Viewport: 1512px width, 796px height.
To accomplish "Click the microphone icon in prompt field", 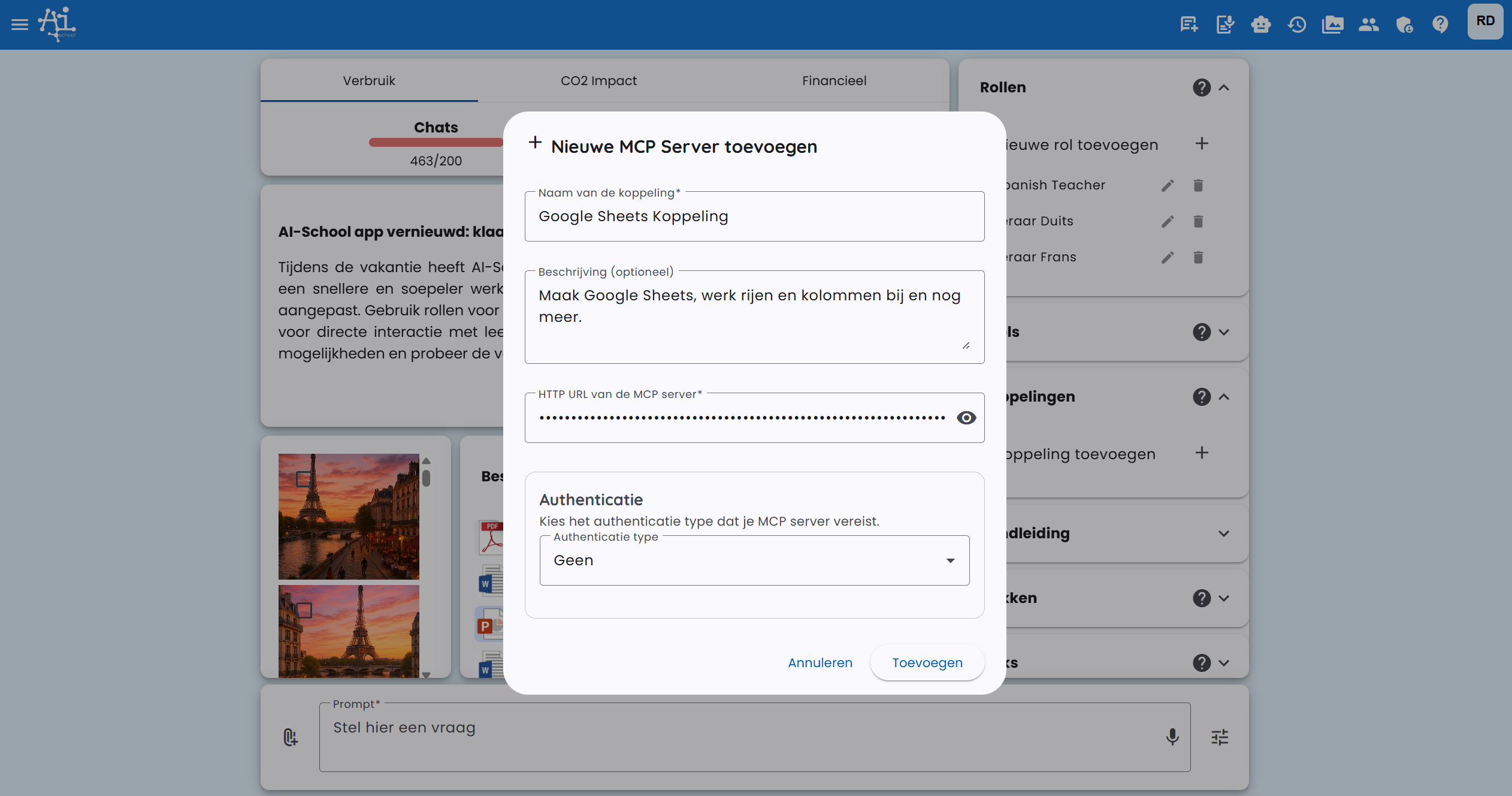I will tap(1172, 737).
